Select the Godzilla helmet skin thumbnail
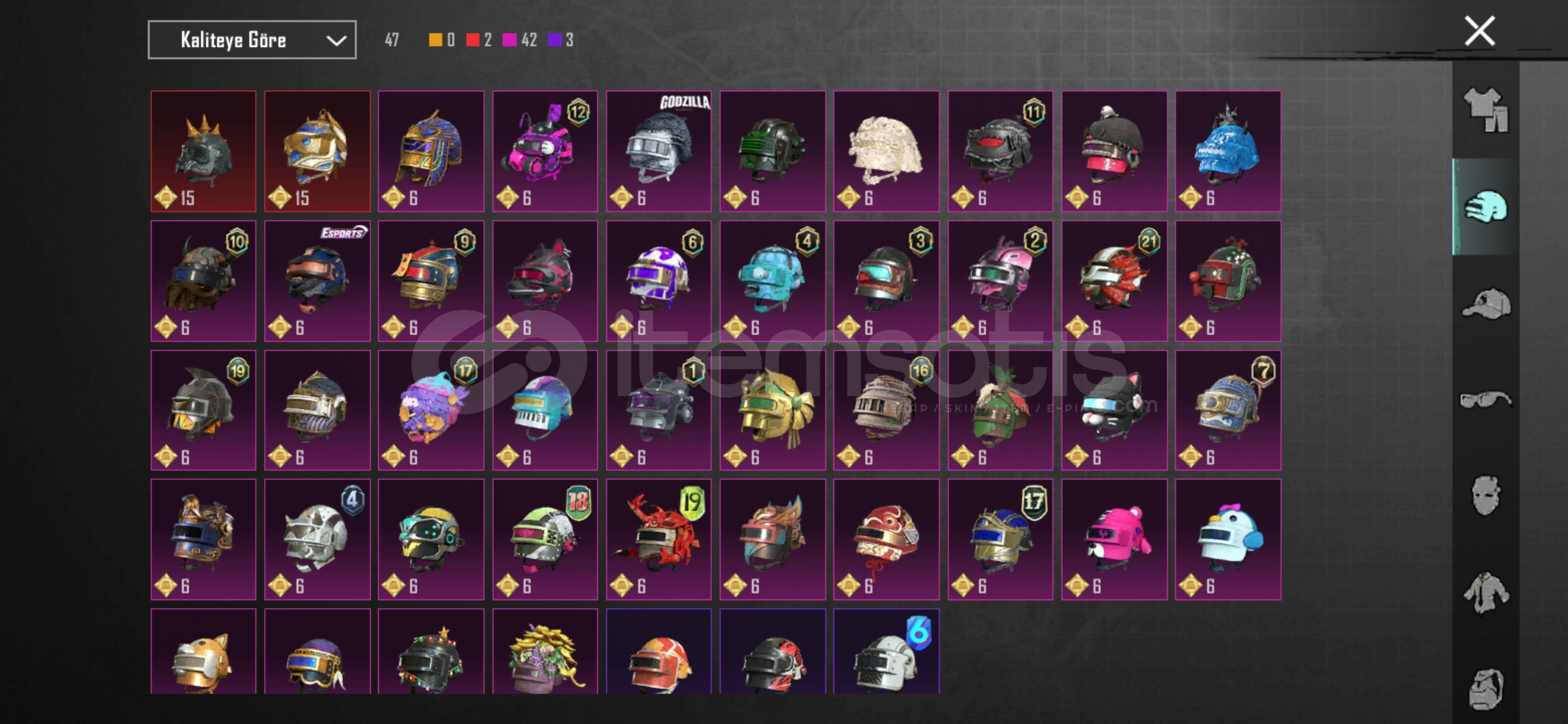 pyautogui.click(x=659, y=152)
